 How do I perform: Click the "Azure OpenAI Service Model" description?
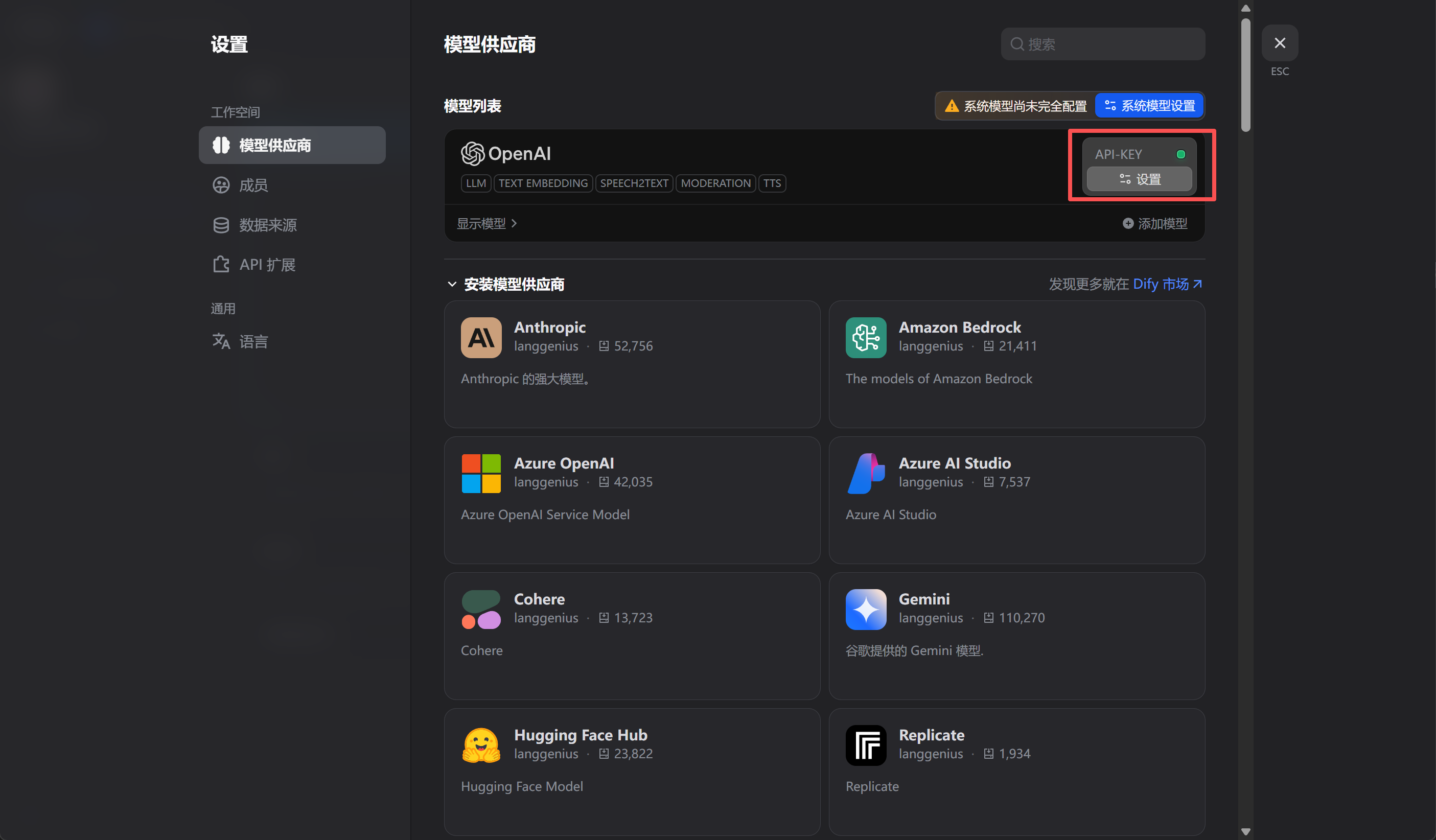[545, 514]
